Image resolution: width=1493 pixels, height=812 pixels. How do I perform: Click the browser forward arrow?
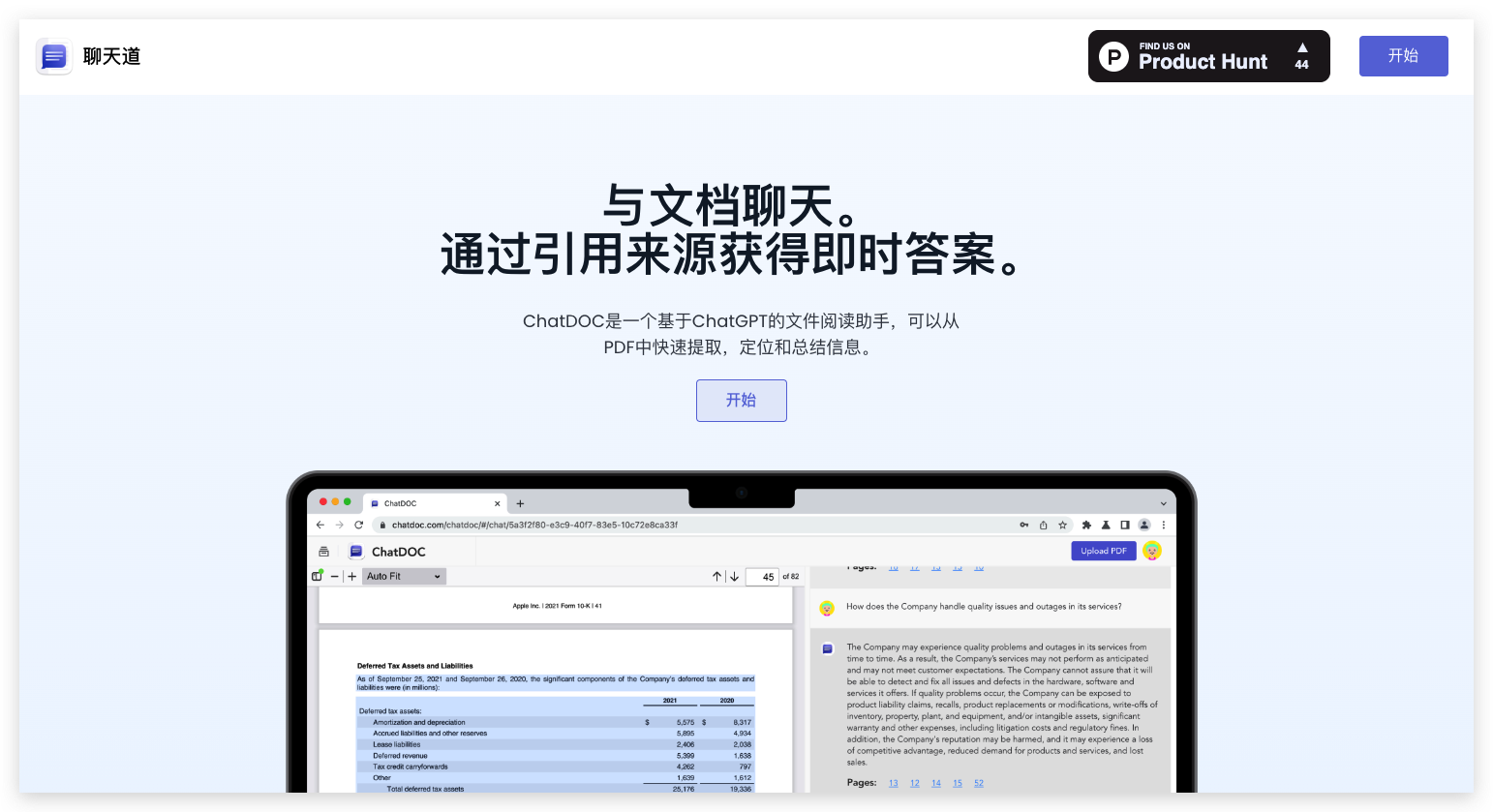click(x=339, y=525)
